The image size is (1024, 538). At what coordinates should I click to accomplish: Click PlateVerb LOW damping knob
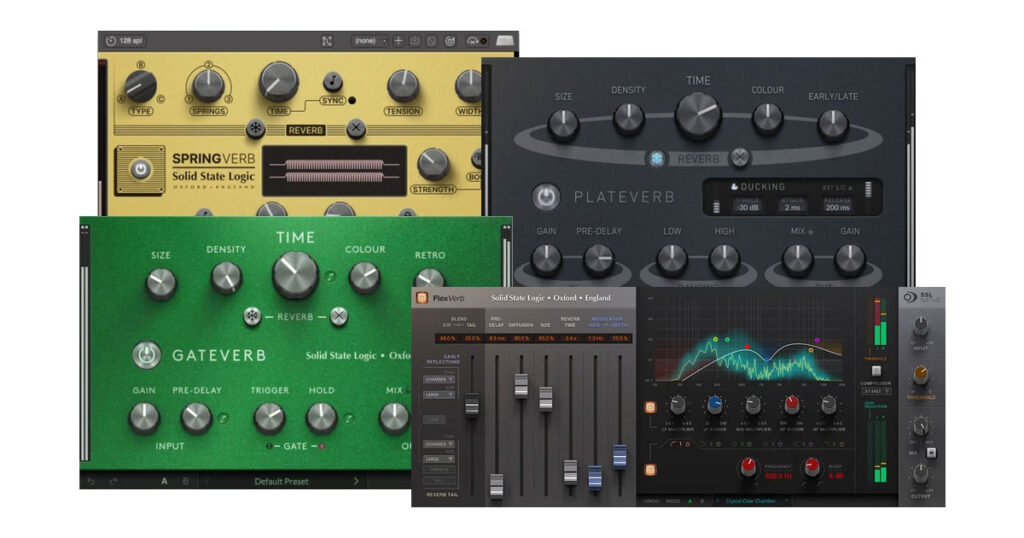point(672,260)
